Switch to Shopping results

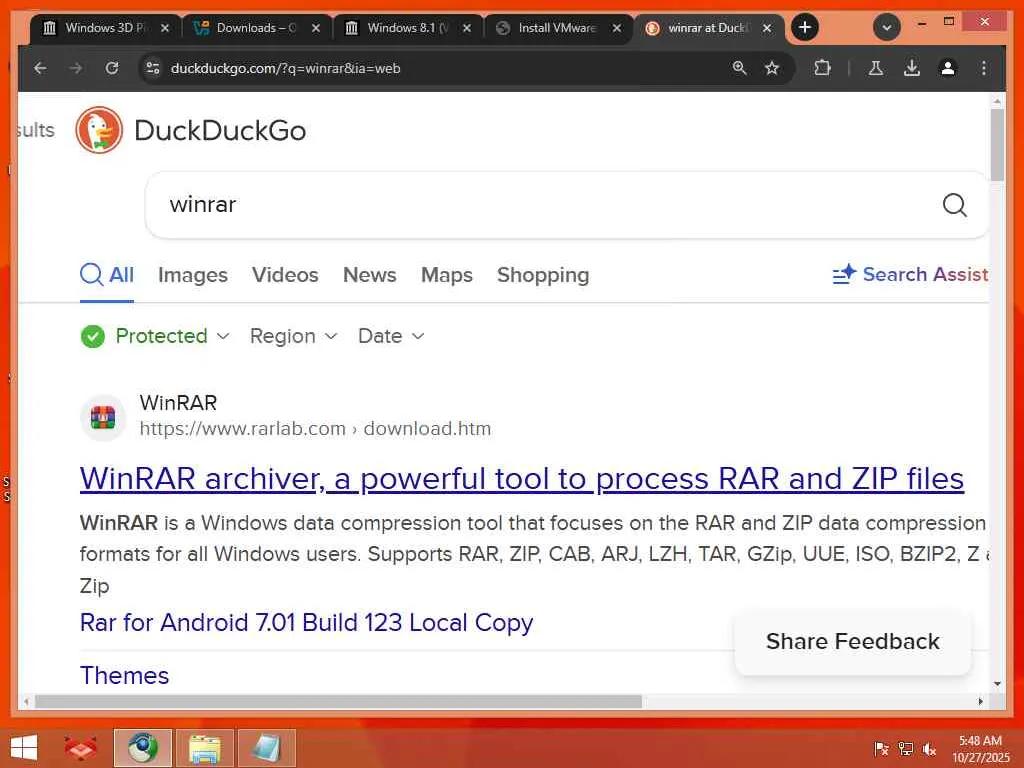pyautogui.click(x=543, y=275)
